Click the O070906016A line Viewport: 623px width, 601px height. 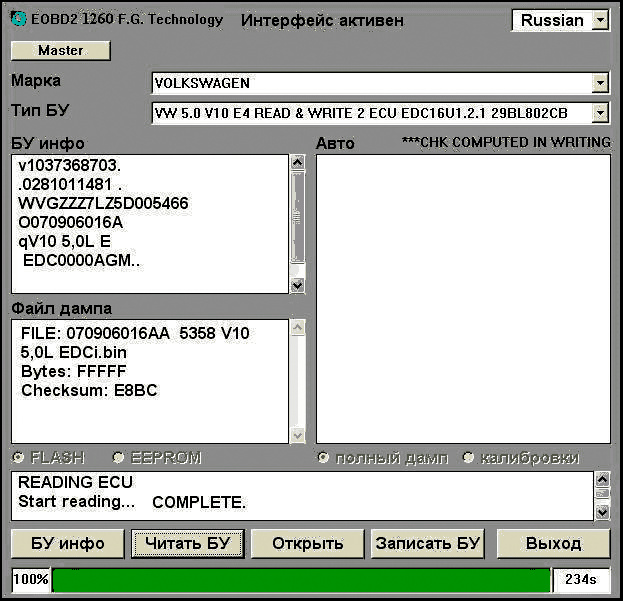coord(71,222)
